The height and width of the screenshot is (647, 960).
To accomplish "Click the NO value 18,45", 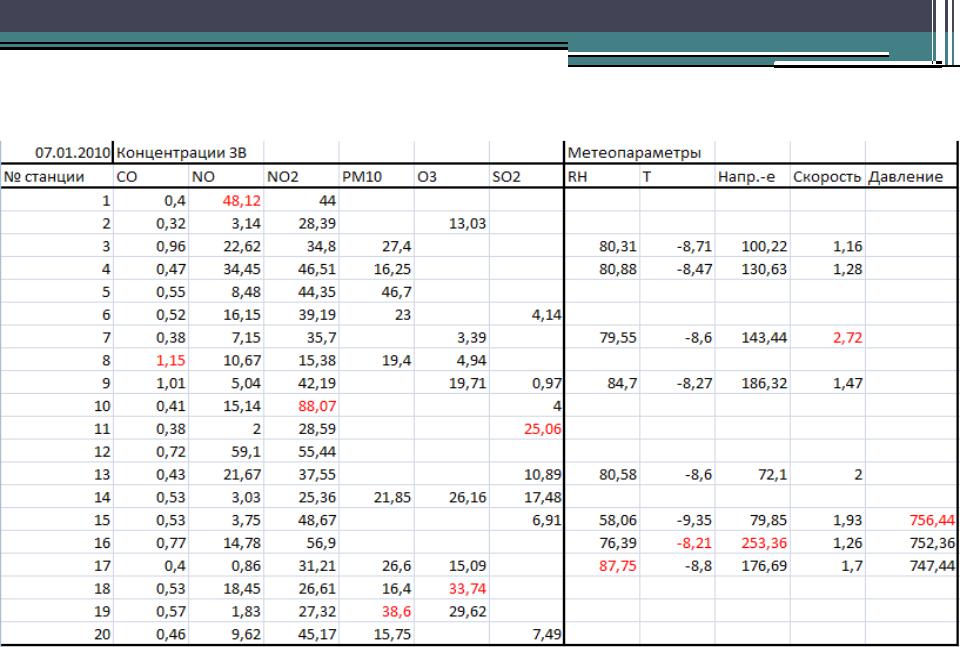I will coord(242,589).
